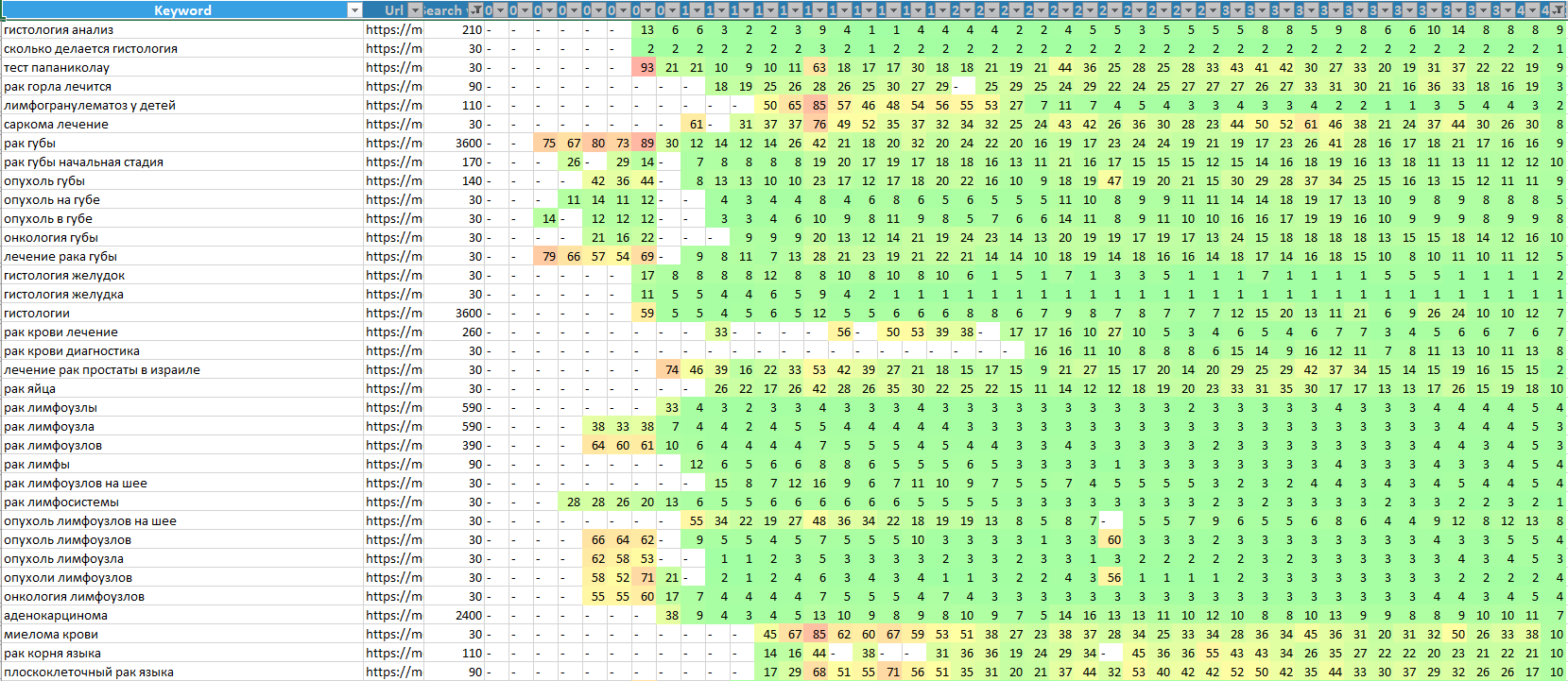
Task: Follow the Url link in 'аденокарцинома' row
Action: pyautogui.click(x=393, y=615)
